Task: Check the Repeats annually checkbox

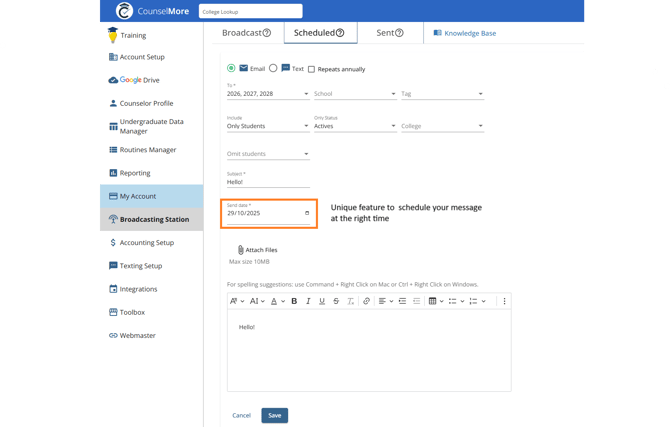Action: [x=311, y=70]
